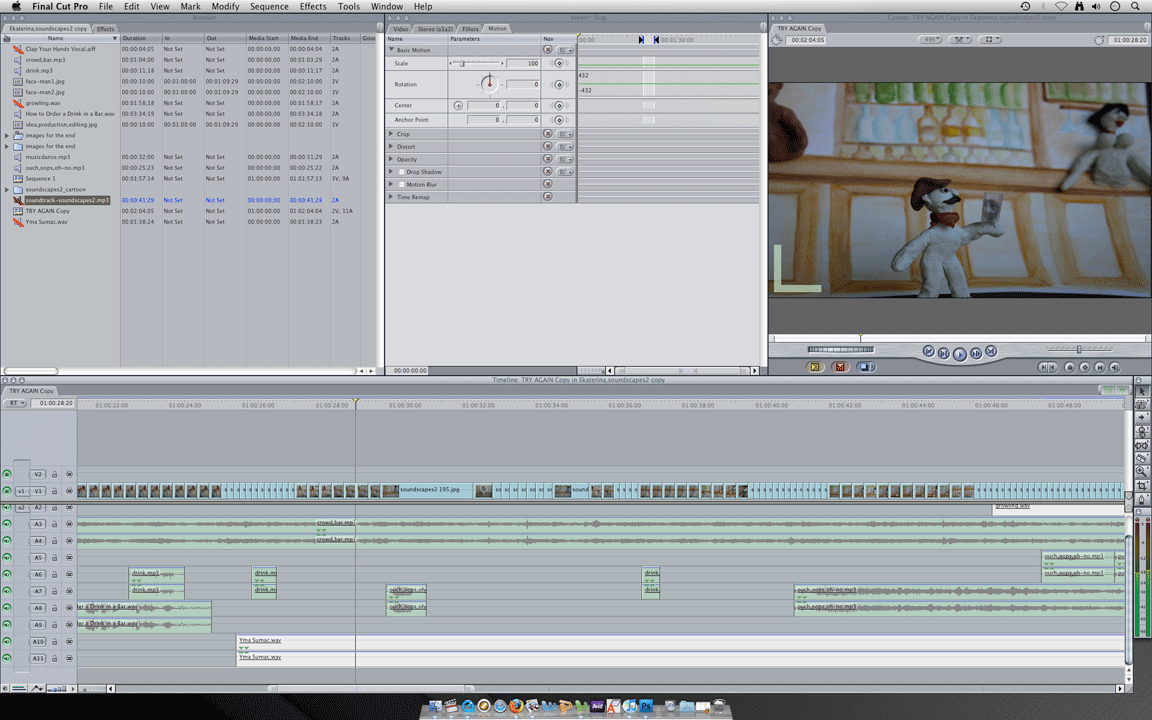Add a Rotation keyframe with diamond button

point(559,84)
